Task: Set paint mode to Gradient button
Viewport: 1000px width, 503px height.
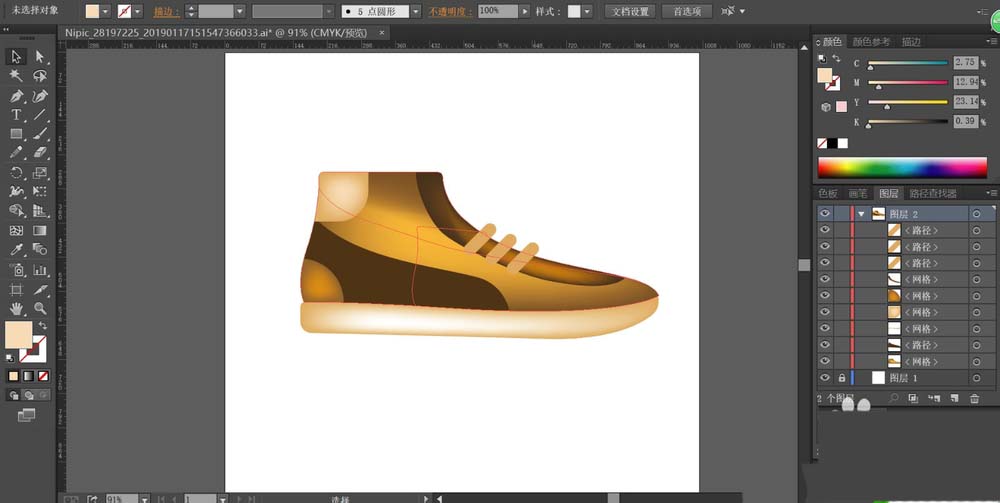Action: (x=28, y=376)
